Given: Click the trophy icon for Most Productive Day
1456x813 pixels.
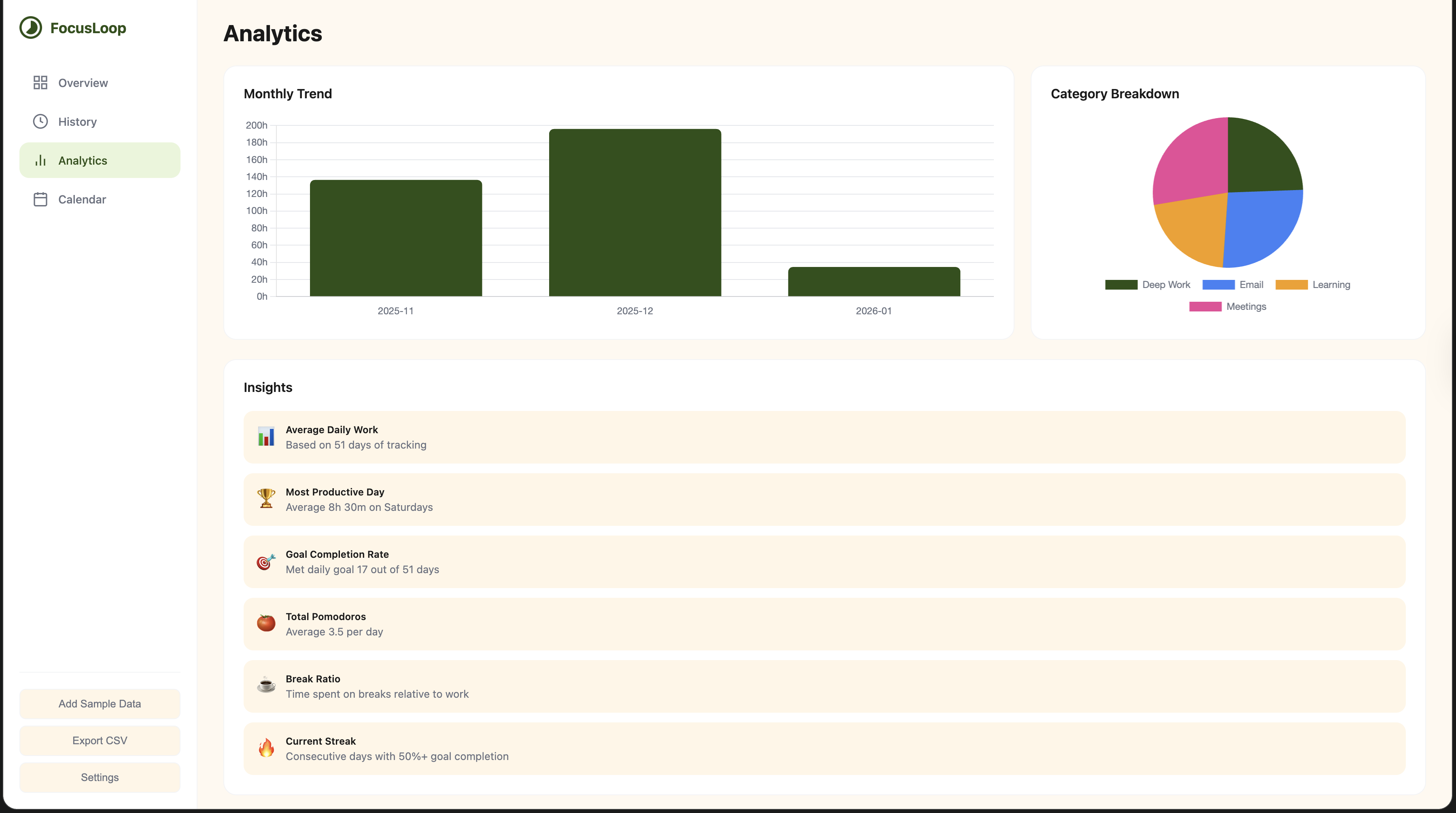Looking at the screenshot, I should 265,499.
